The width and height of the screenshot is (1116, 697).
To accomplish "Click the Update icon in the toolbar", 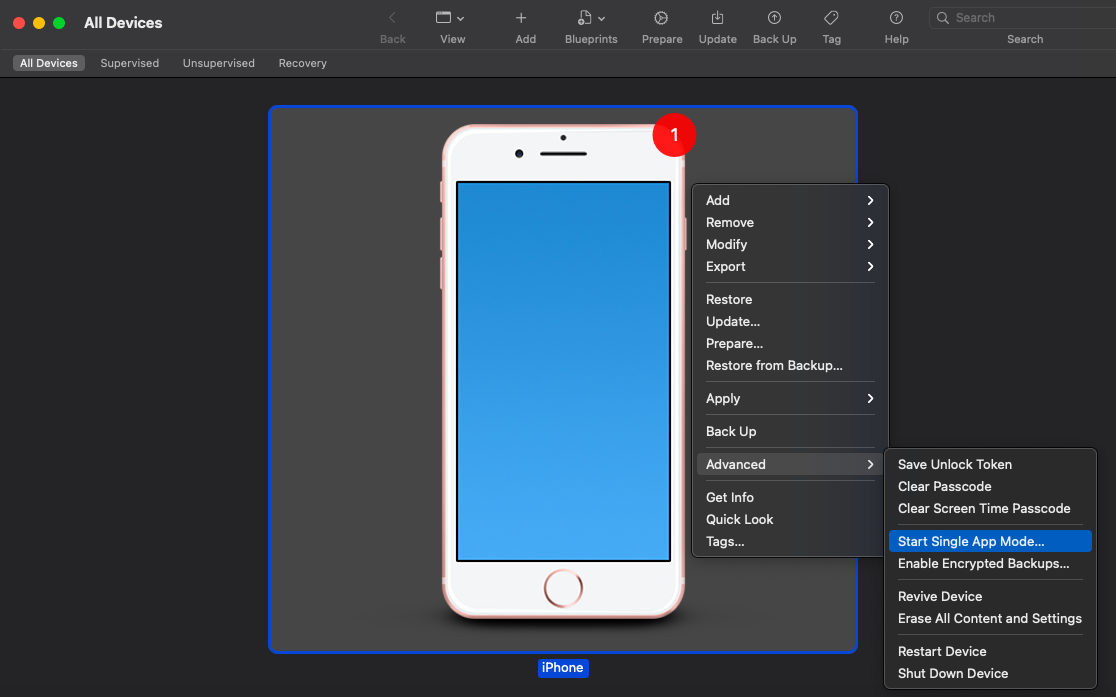I will [x=717, y=18].
